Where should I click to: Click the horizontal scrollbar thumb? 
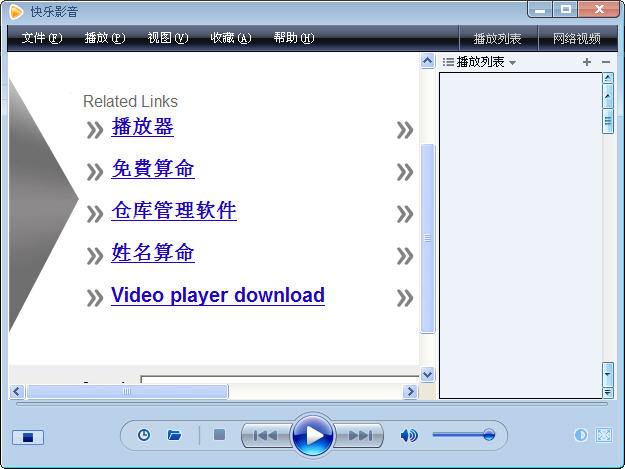click(x=127, y=392)
